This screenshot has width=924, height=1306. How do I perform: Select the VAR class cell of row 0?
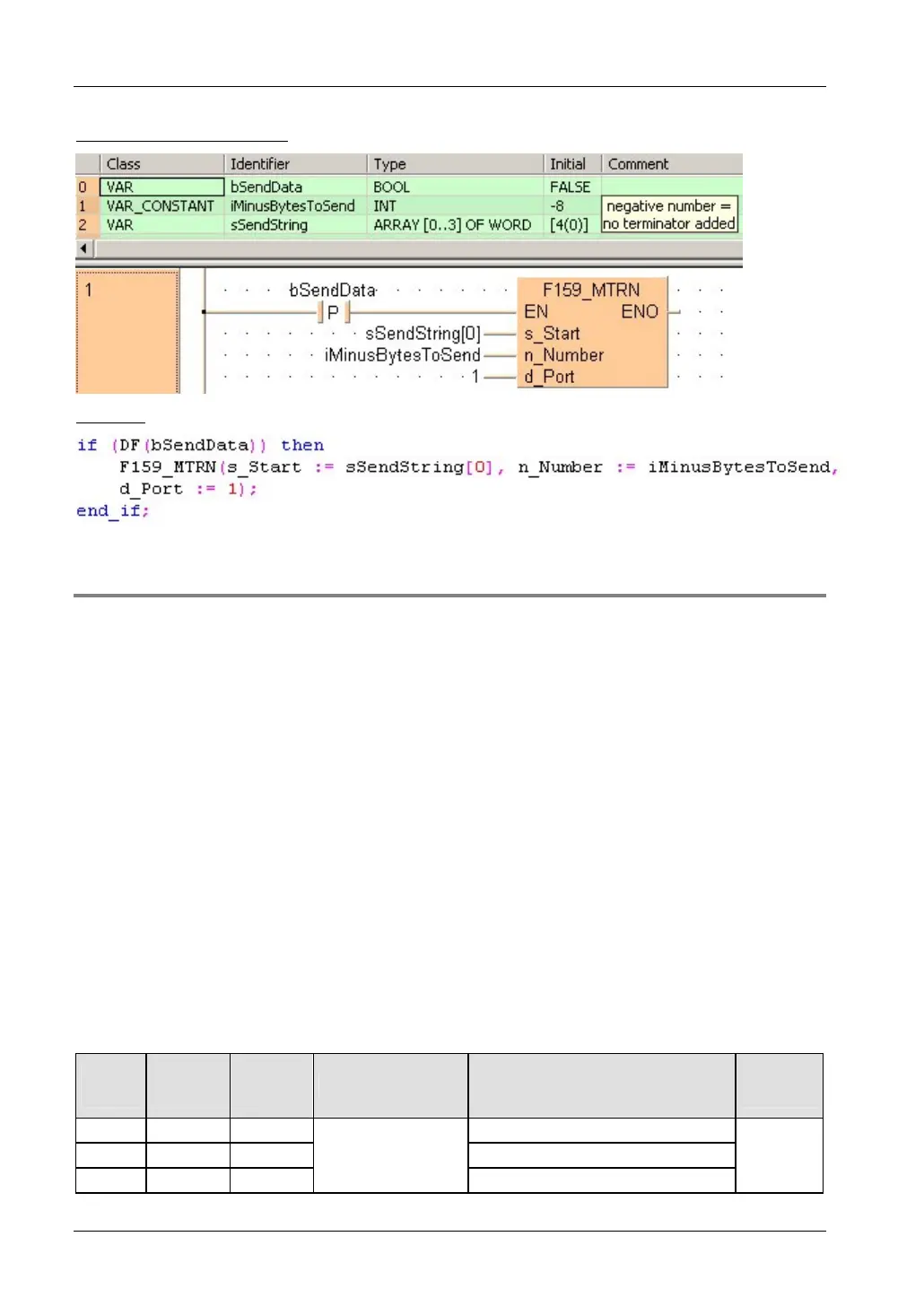tap(161, 187)
